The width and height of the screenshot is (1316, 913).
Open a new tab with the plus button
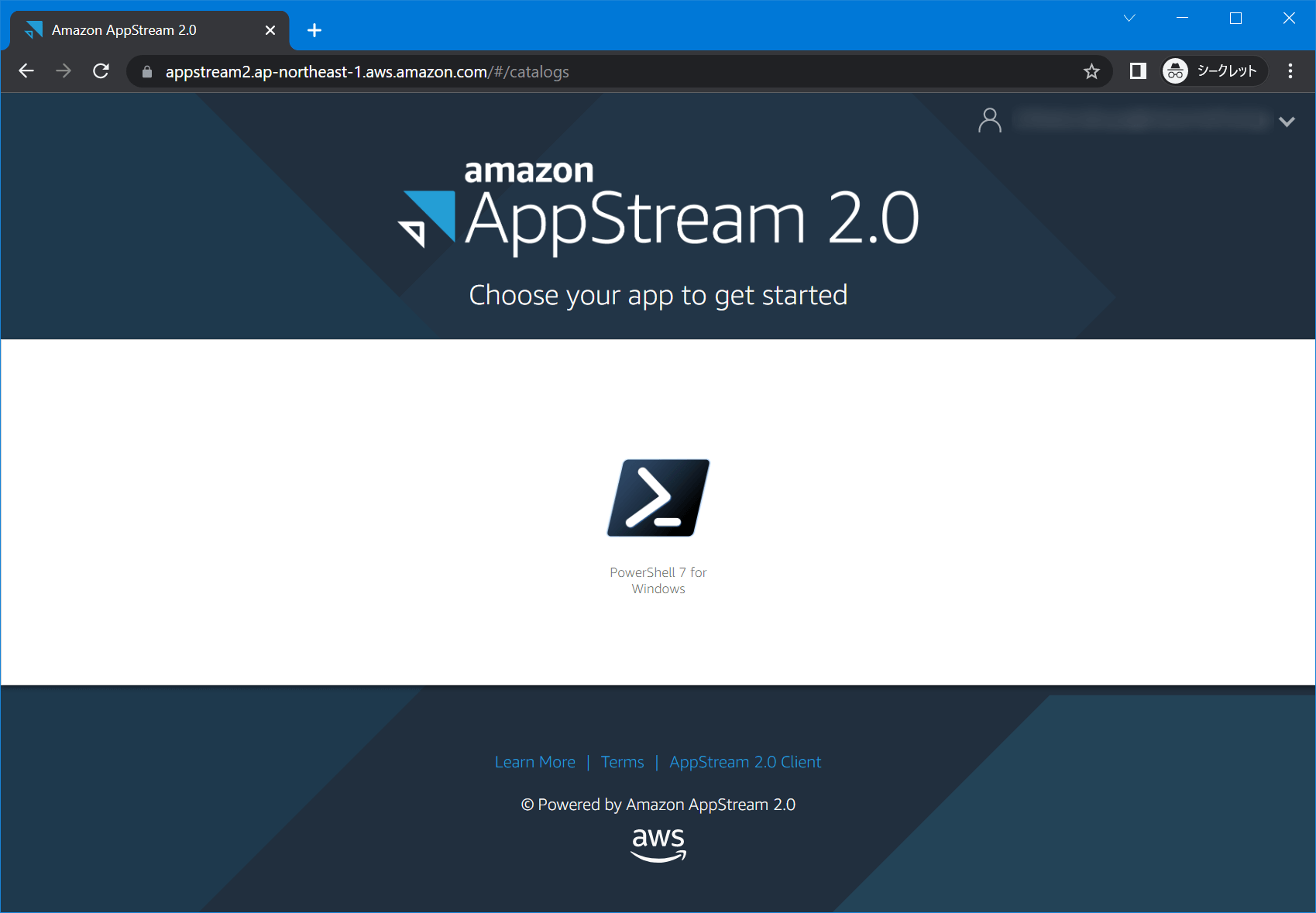click(314, 30)
